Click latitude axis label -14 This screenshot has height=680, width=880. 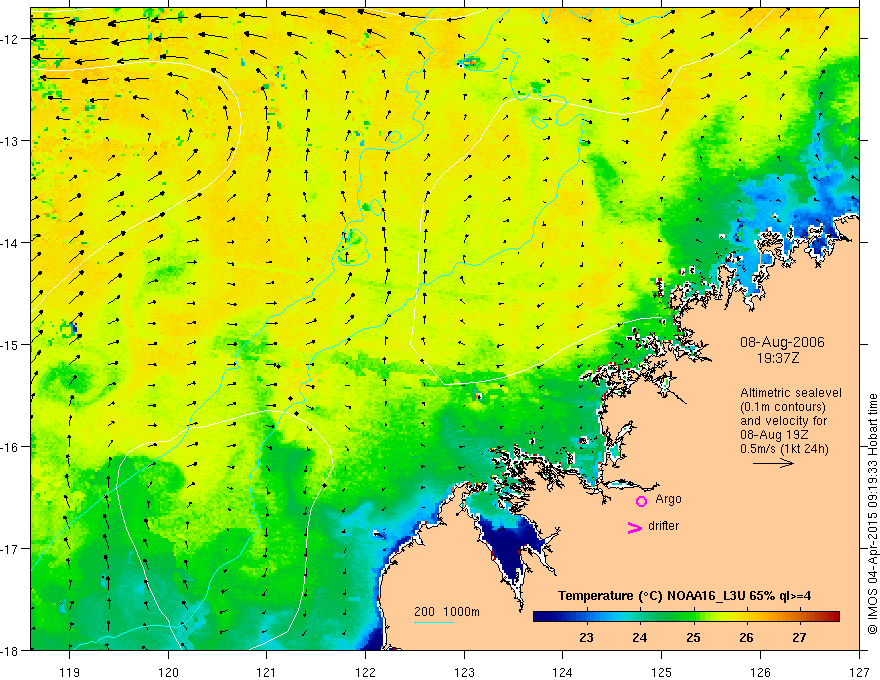pyautogui.click(x=10, y=243)
